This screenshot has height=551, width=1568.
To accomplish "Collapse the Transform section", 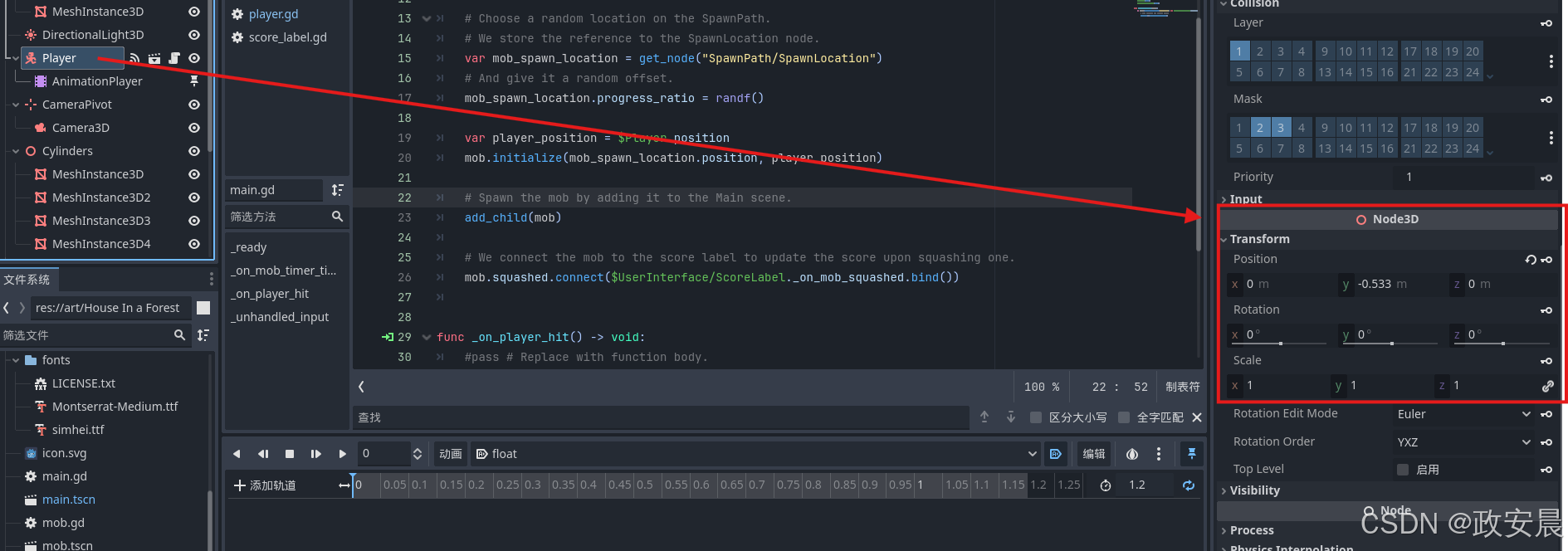I will click(x=1224, y=239).
